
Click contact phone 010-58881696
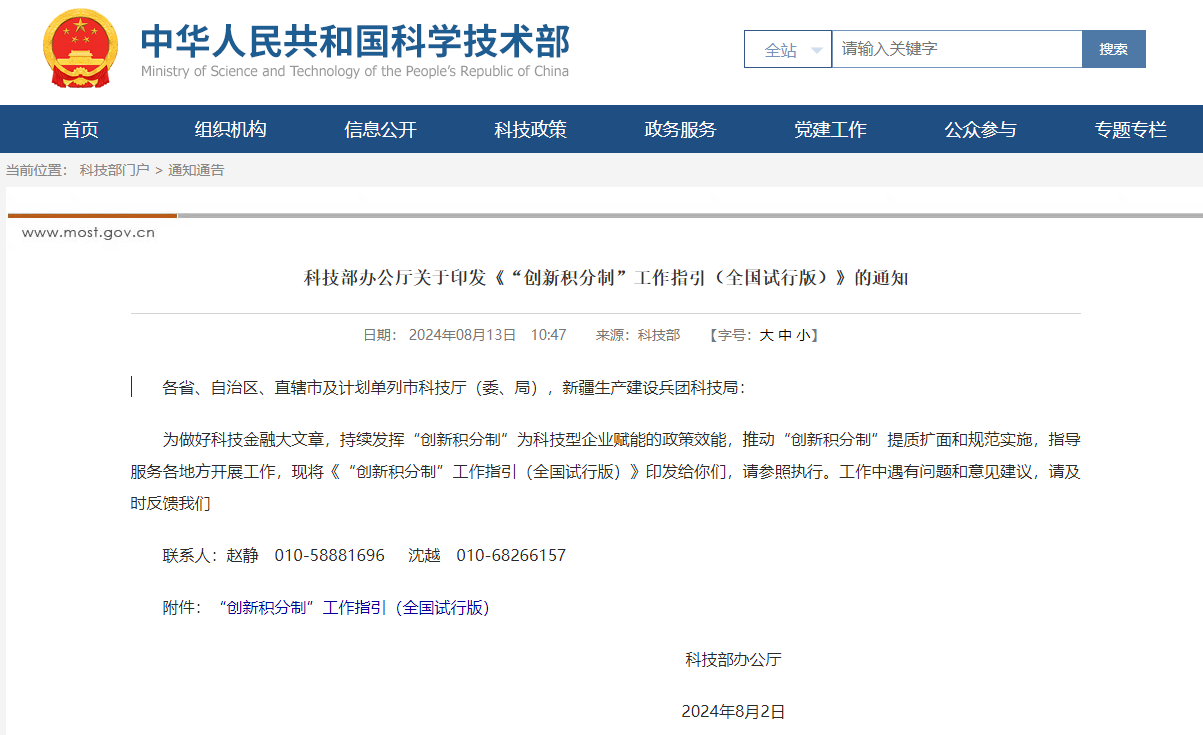click(x=330, y=555)
